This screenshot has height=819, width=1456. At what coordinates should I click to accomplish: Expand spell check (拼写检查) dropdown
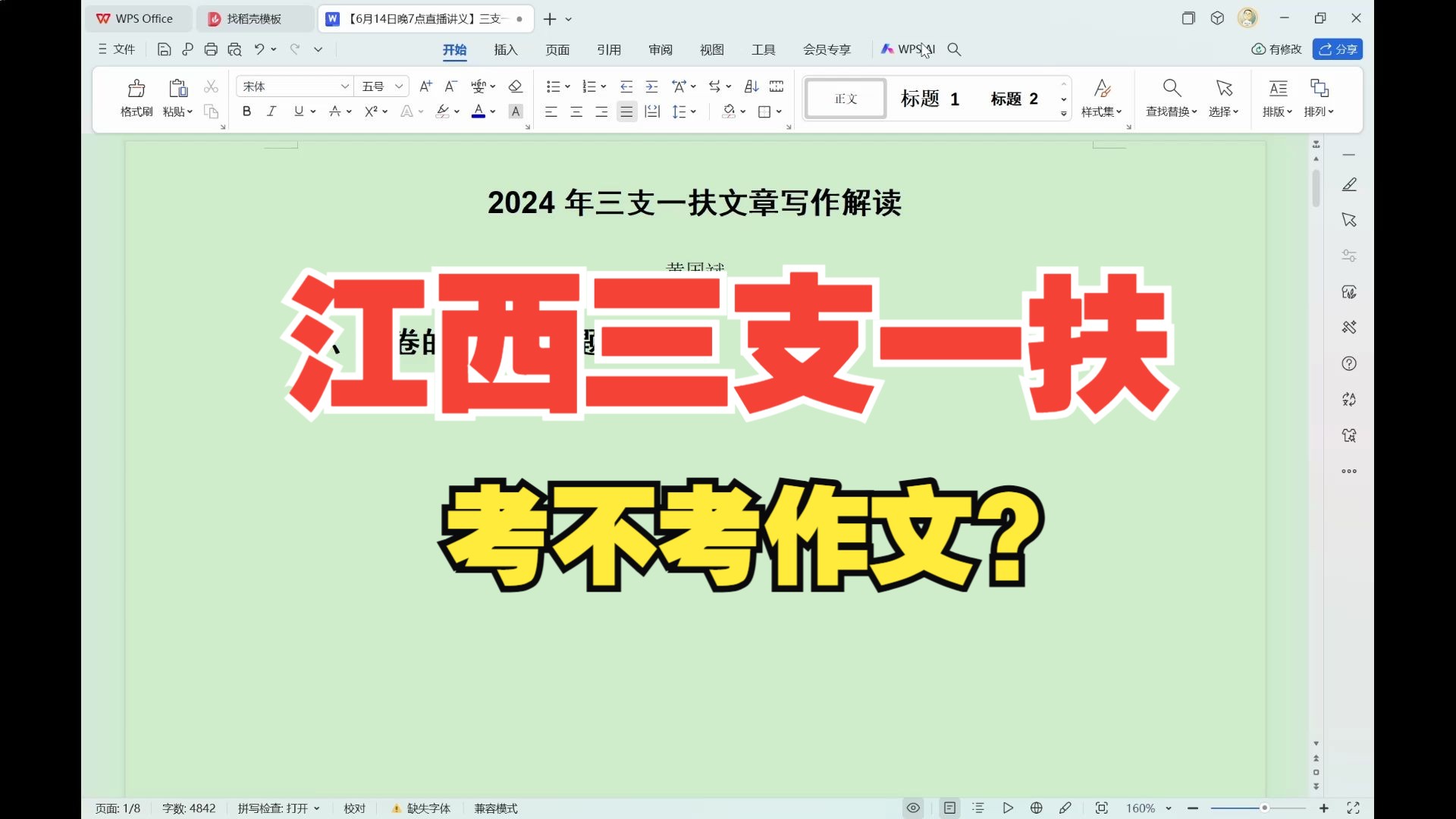(x=317, y=808)
